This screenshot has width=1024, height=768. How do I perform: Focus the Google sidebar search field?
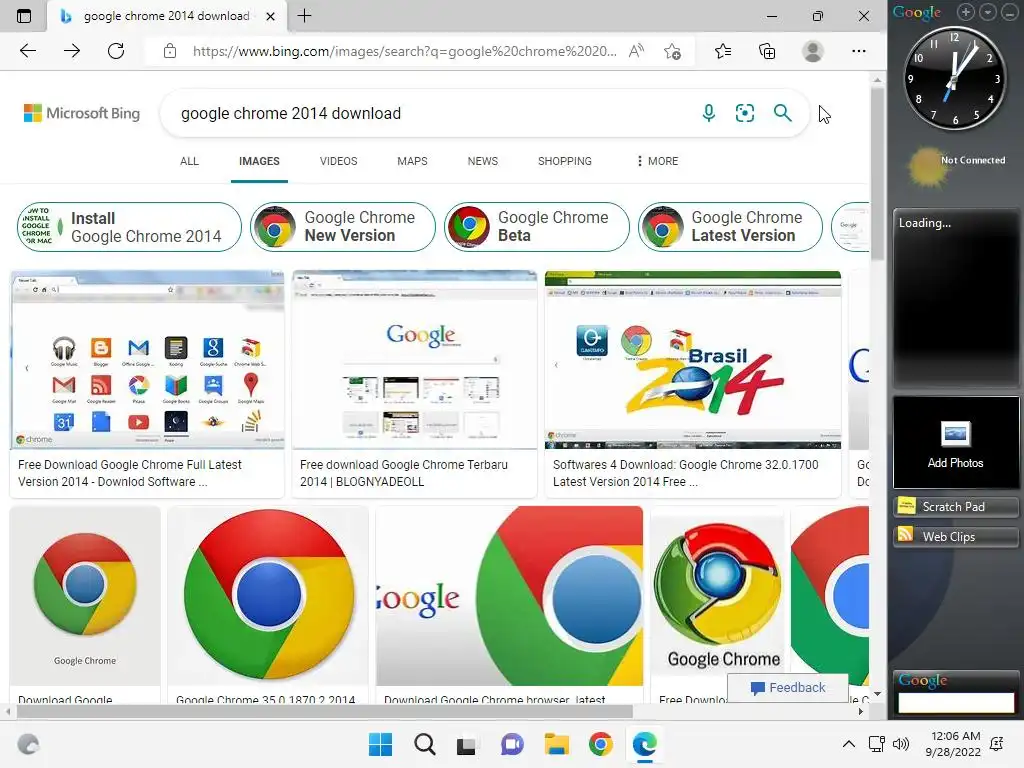pos(956,702)
